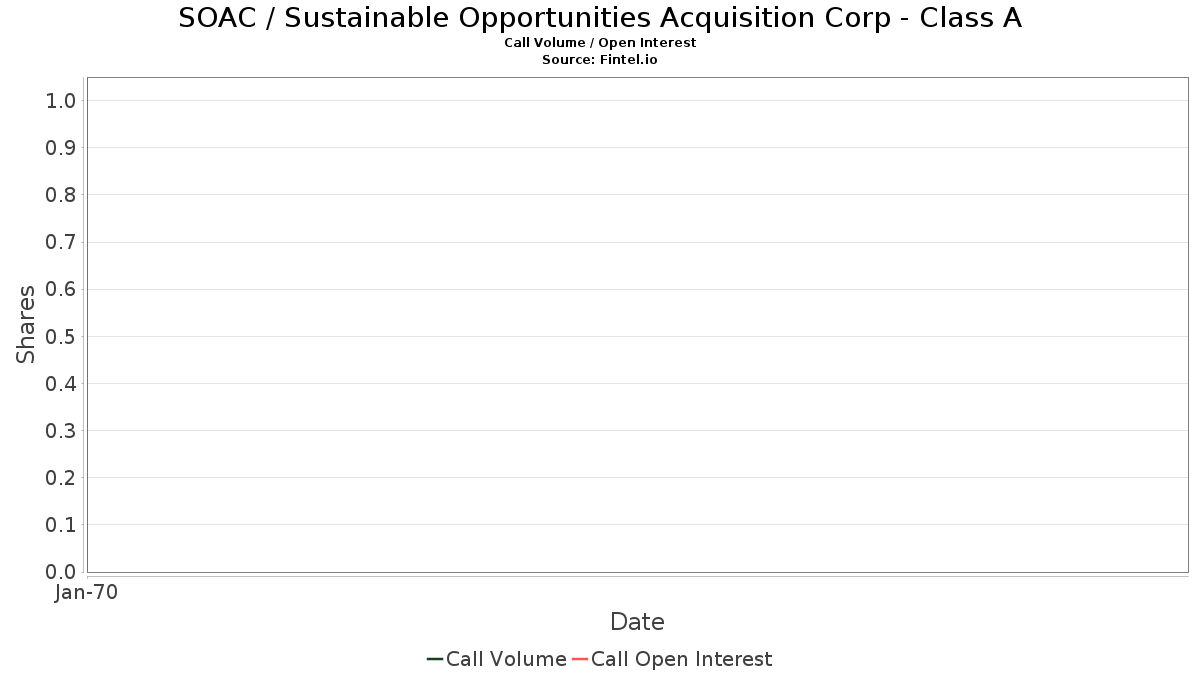Click the 0.7 y-axis tick label
Viewport: 1200px width, 675px height.
point(61,242)
